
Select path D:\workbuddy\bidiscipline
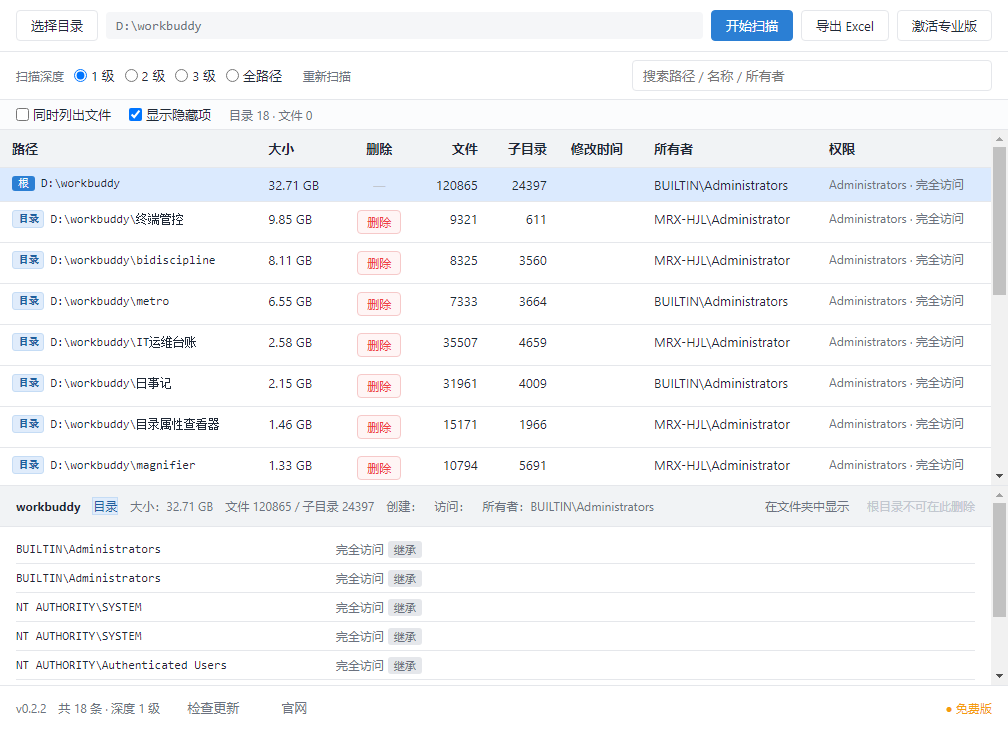pyautogui.click(x=133, y=260)
